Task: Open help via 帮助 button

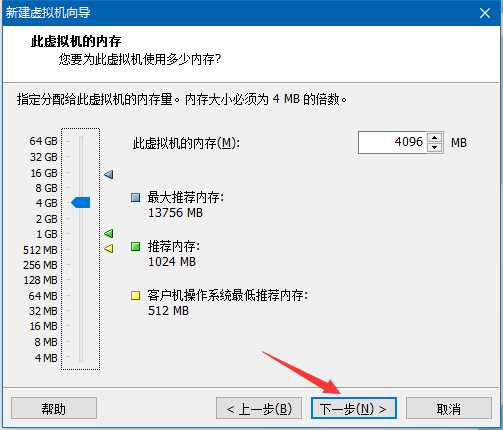Action: pyautogui.click(x=54, y=408)
